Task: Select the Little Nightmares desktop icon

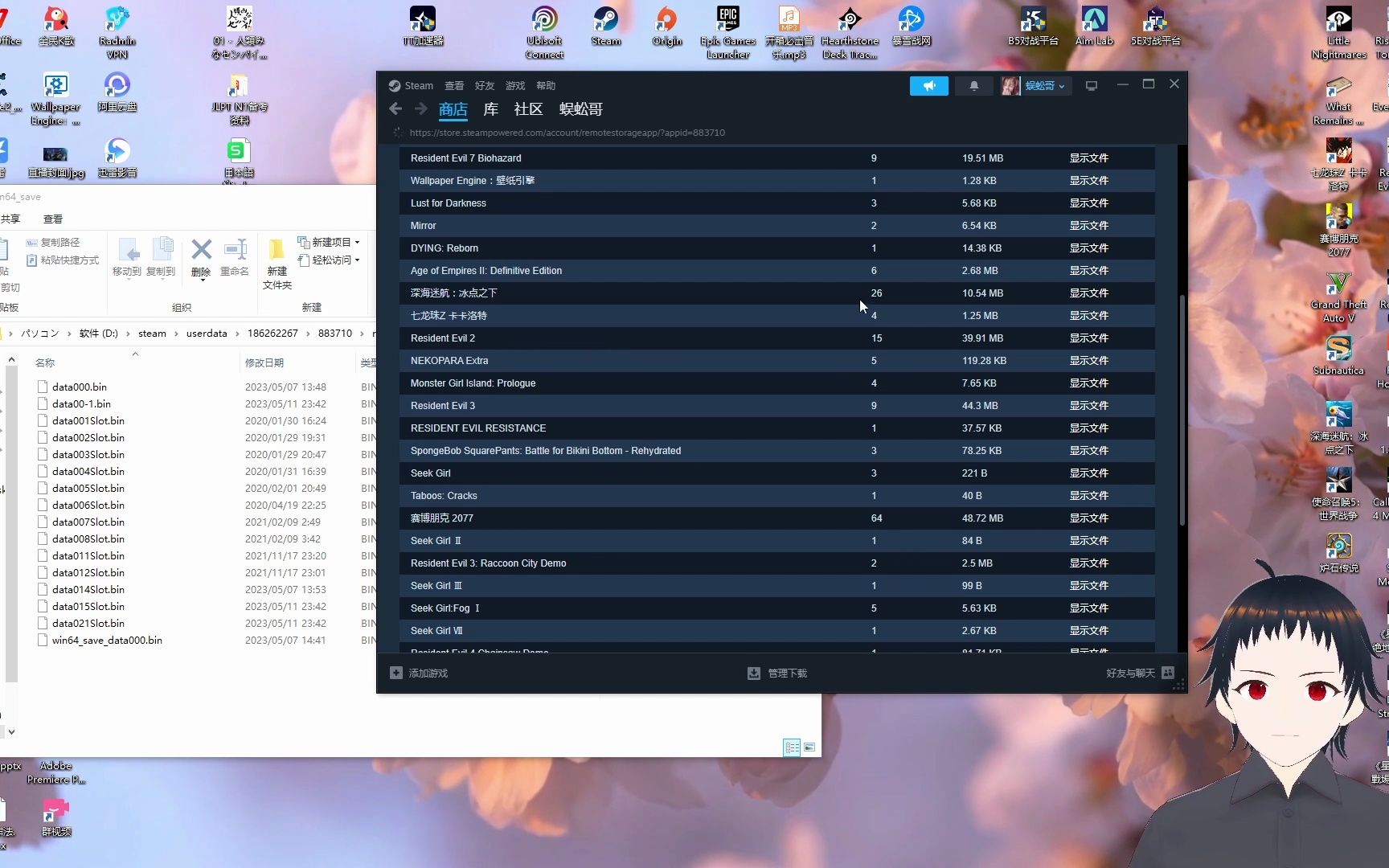Action: [1338, 32]
